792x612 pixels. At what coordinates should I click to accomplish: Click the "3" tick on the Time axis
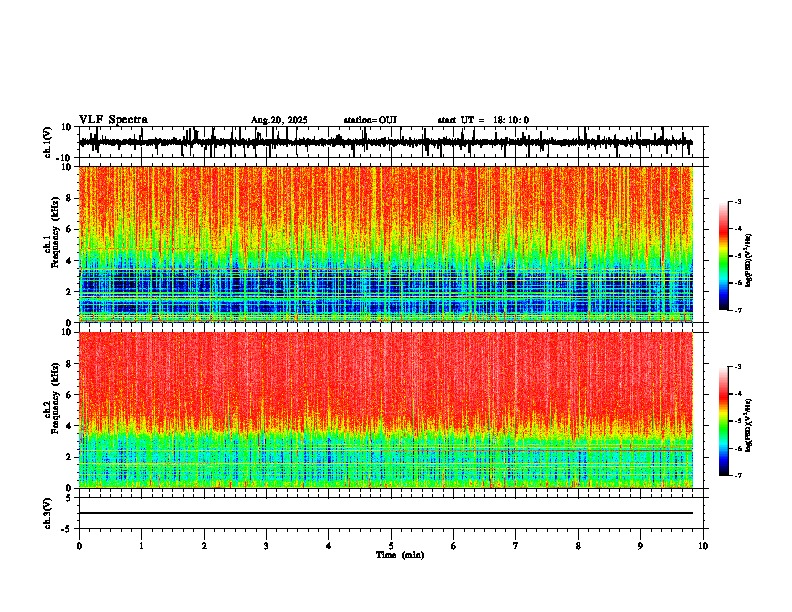point(266,546)
